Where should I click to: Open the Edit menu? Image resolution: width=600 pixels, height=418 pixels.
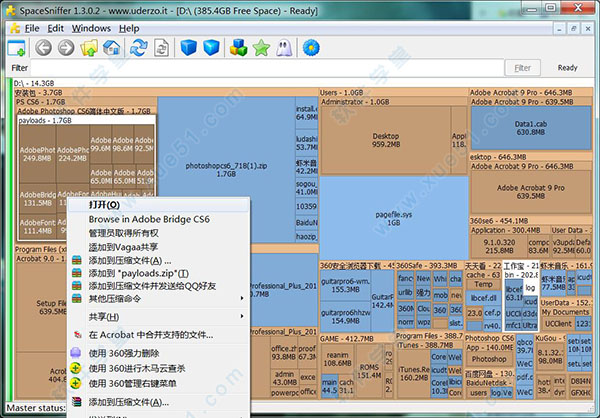(55, 28)
